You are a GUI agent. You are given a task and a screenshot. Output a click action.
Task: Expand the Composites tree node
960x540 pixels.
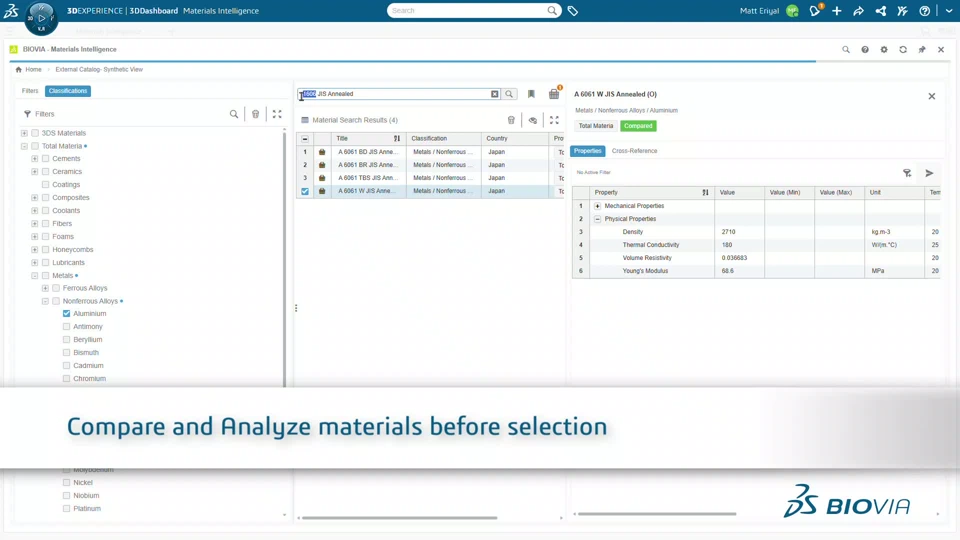tap(34, 198)
